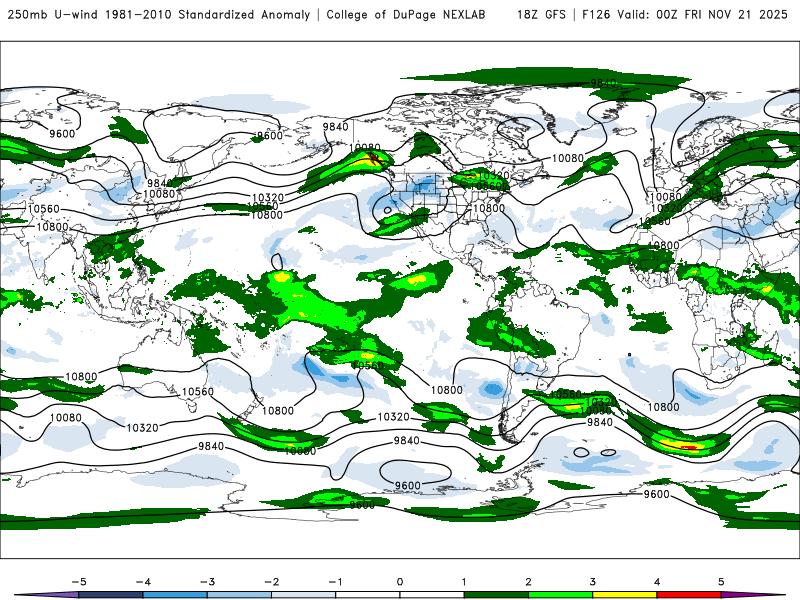Image resolution: width=800 pixels, height=600 pixels.
Task: Click the yellow 3 to 4 colorbar segment
Action: (624, 595)
